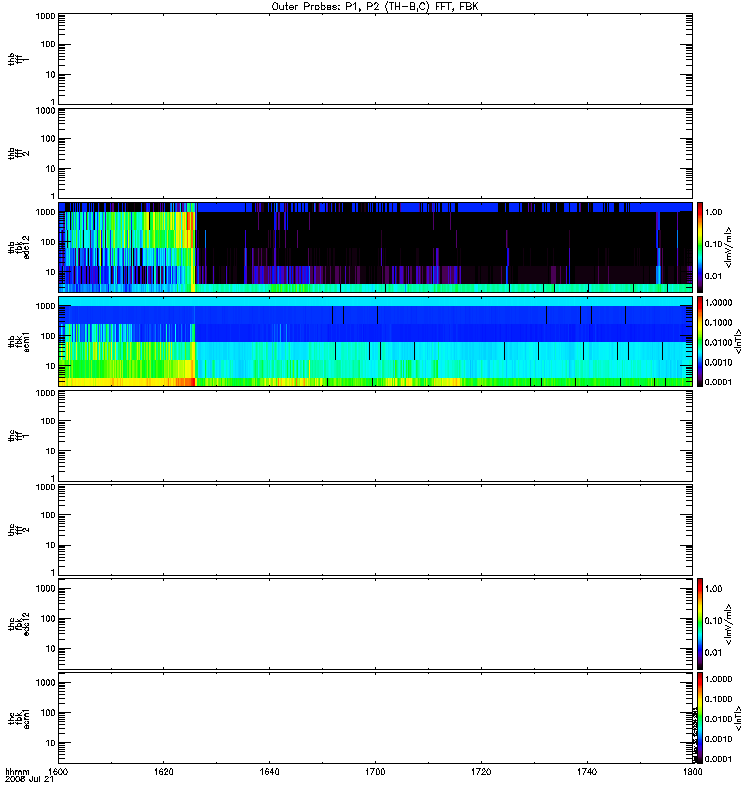Click the '0.1000' label on thc scm1 color bar

[x=718, y=699]
